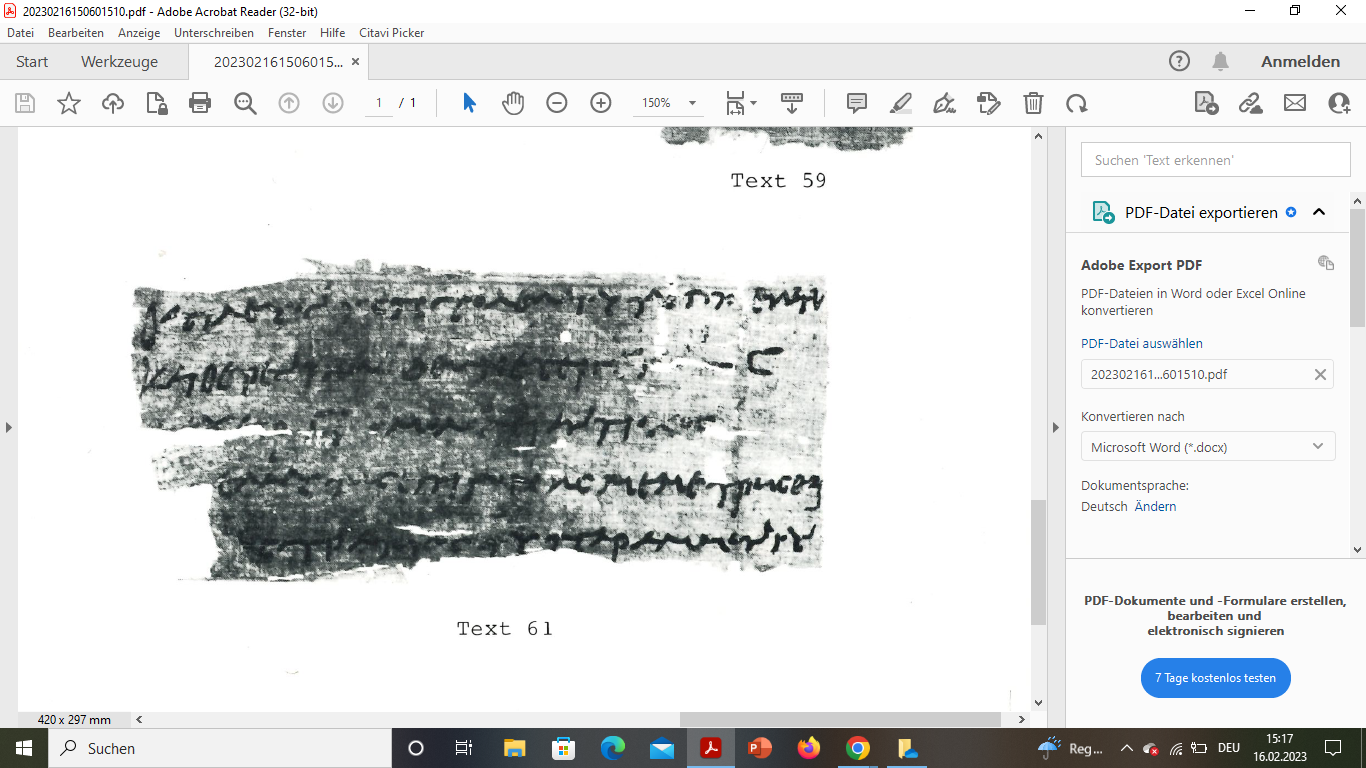1366x768 pixels.
Task: Open the Hilfe menu
Action: (332, 33)
